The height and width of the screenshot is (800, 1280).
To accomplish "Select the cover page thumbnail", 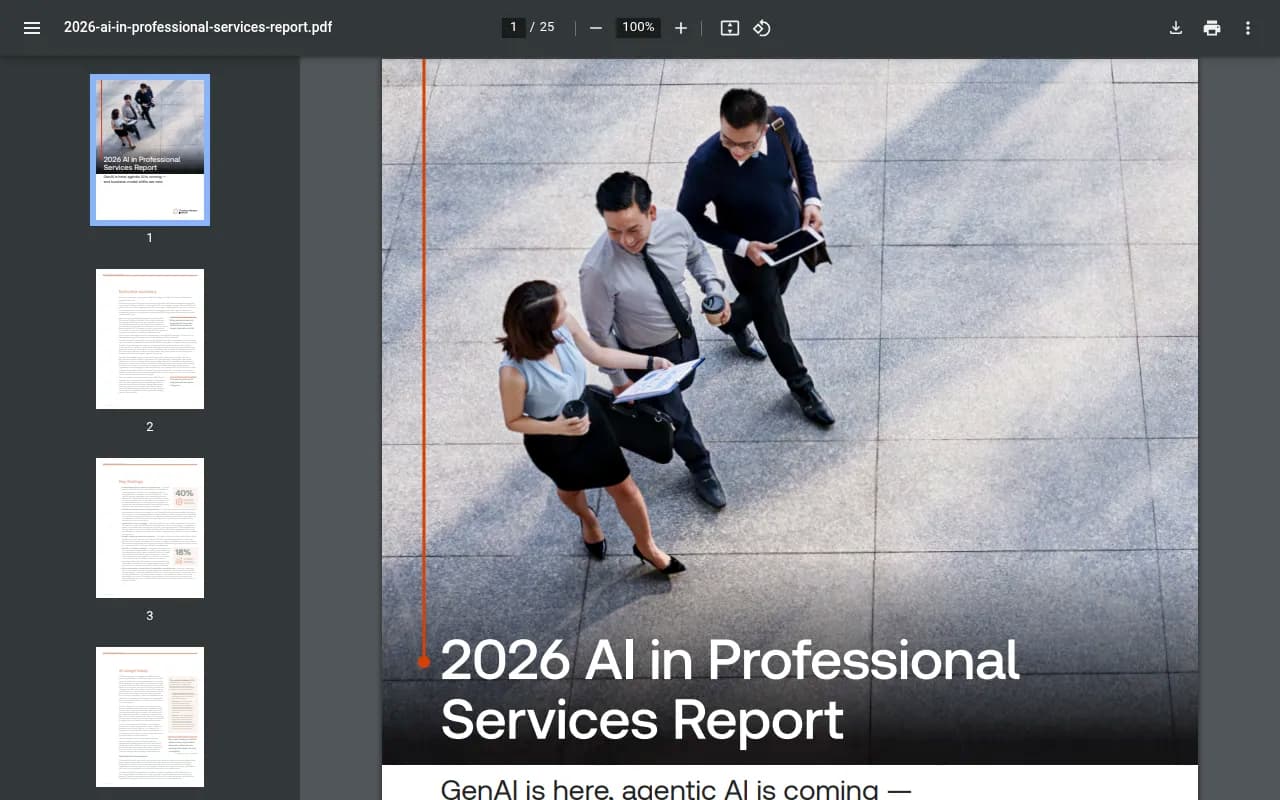I will click(149, 150).
